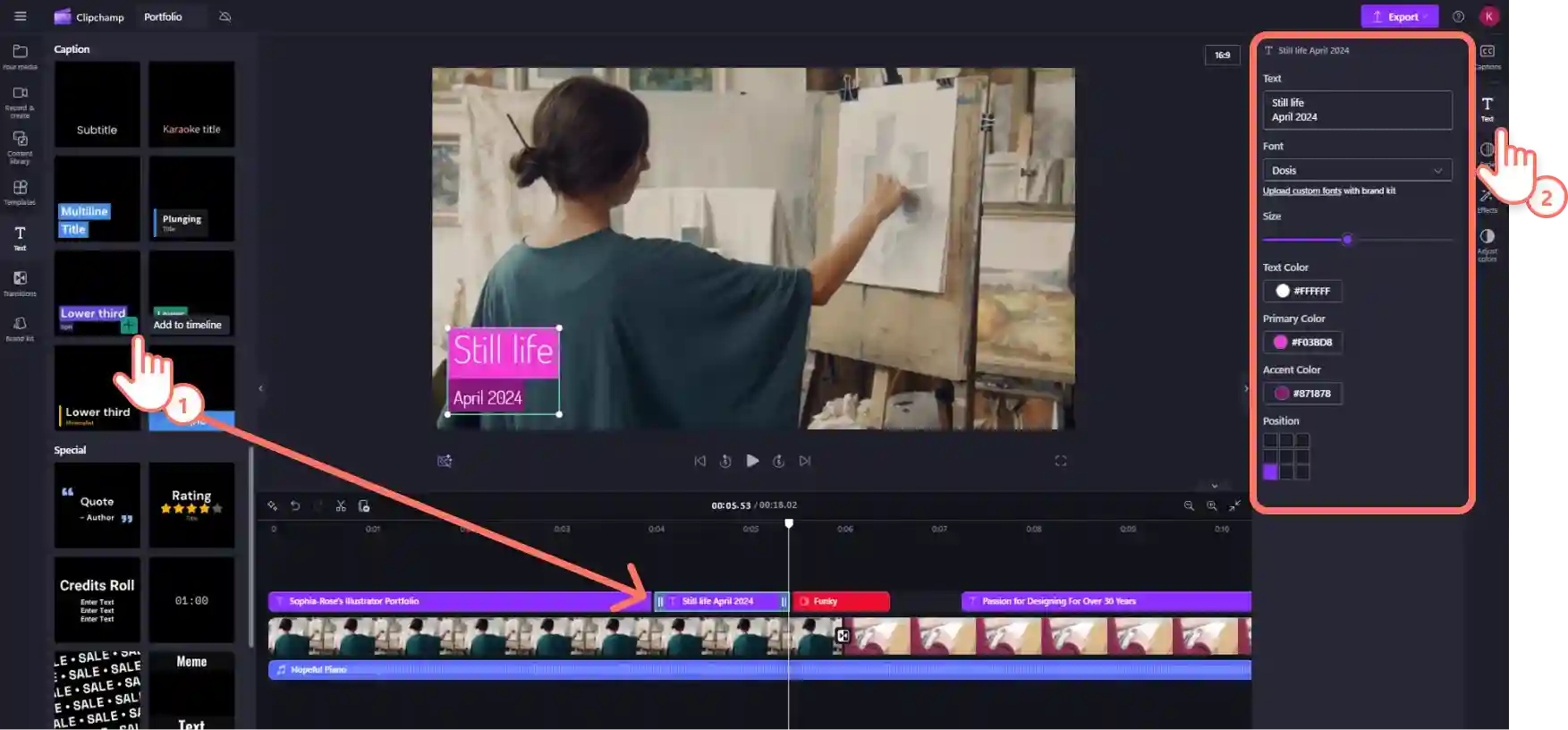The width and height of the screenshot is (1568, 730).
Task: Click the purple Export button
Action: 1399,16
